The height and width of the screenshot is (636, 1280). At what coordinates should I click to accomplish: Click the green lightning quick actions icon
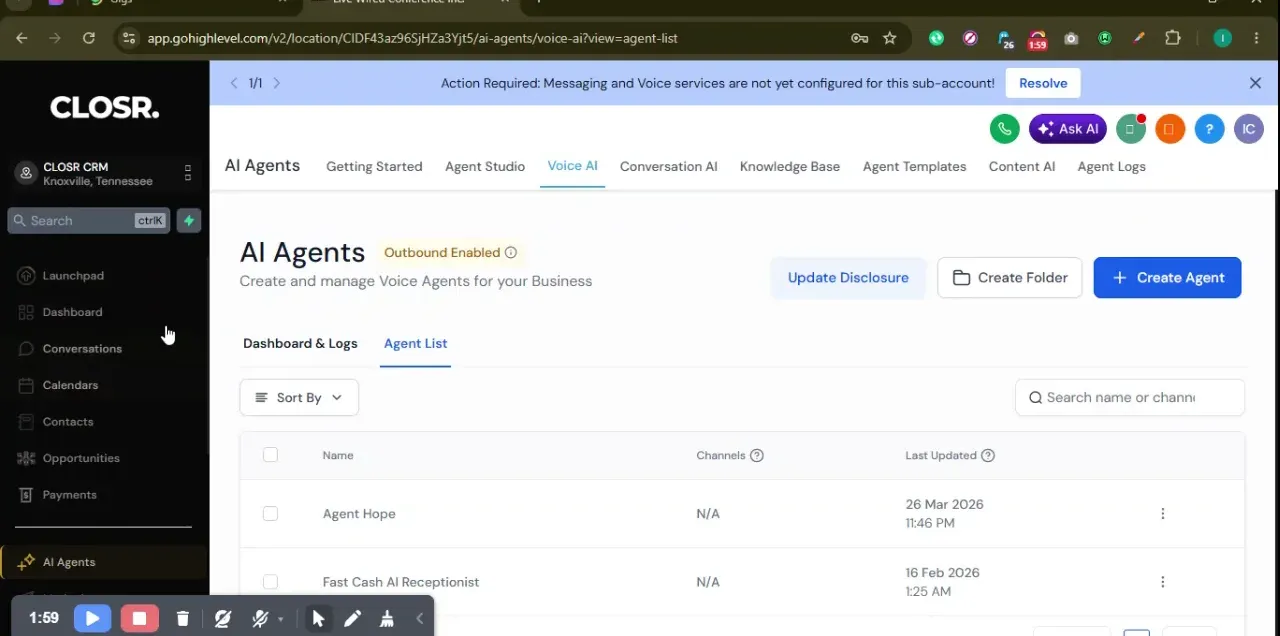[x=189, y=221]
